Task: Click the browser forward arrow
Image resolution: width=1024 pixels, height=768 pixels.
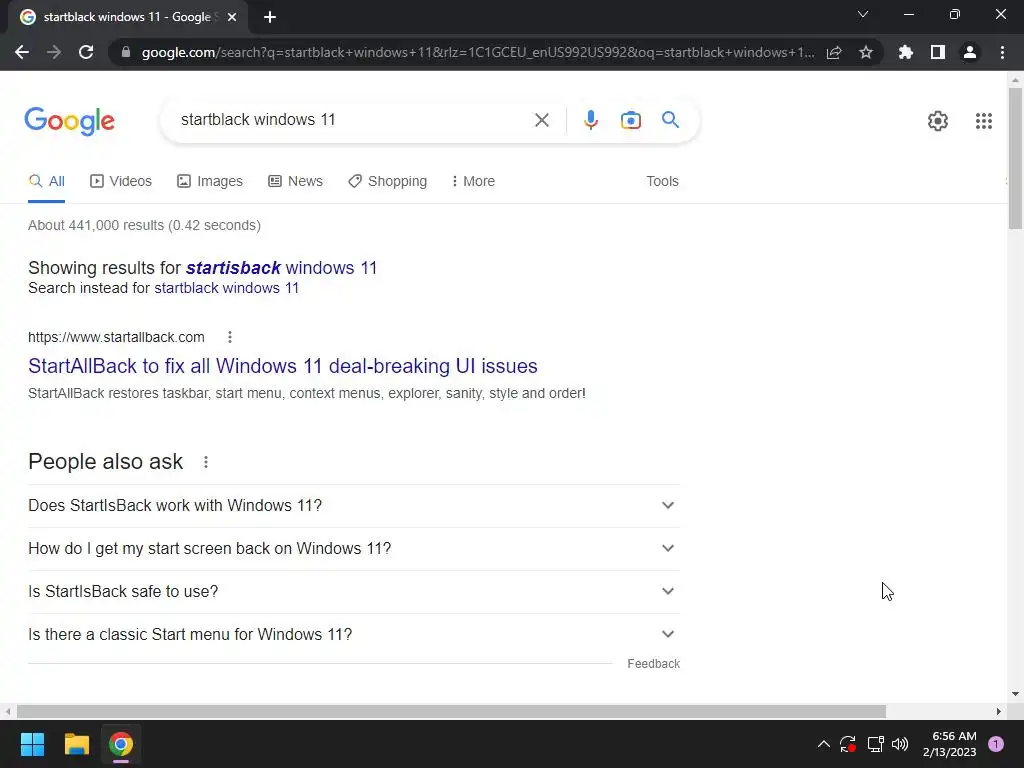Action: pos(54,52)
